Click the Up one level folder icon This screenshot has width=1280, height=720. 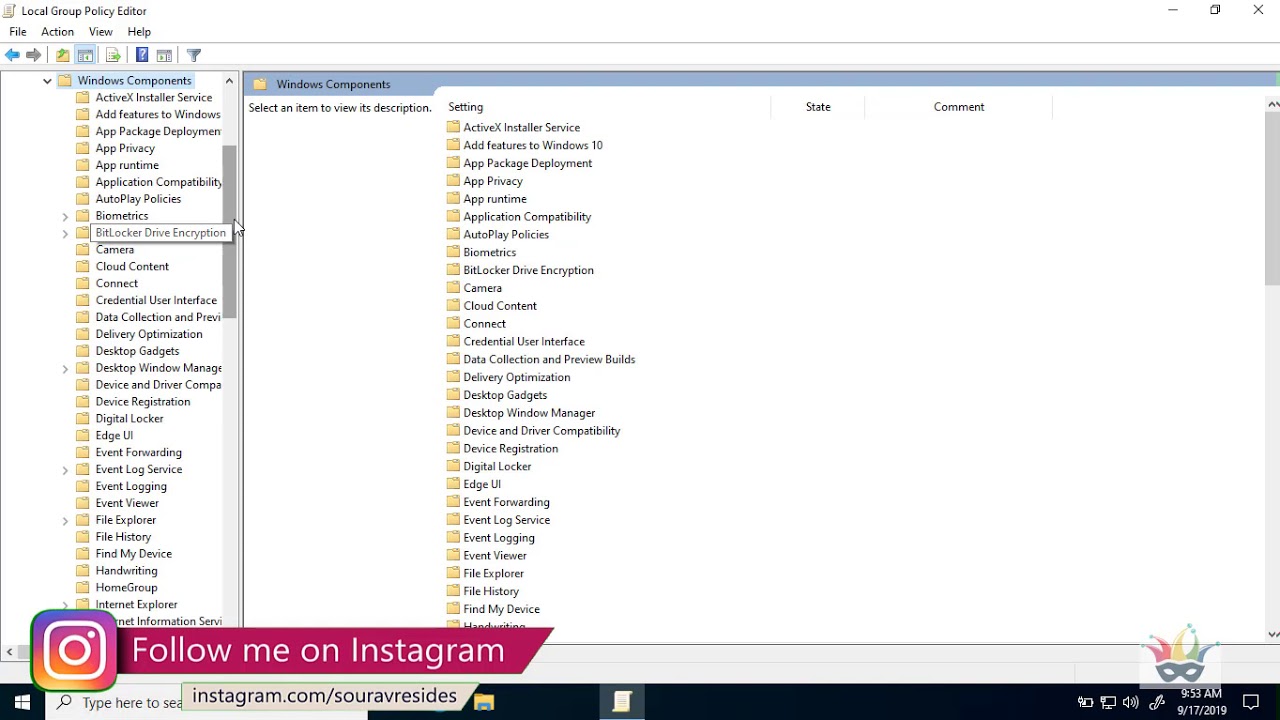pyautogui.click(x=63, y=55)
